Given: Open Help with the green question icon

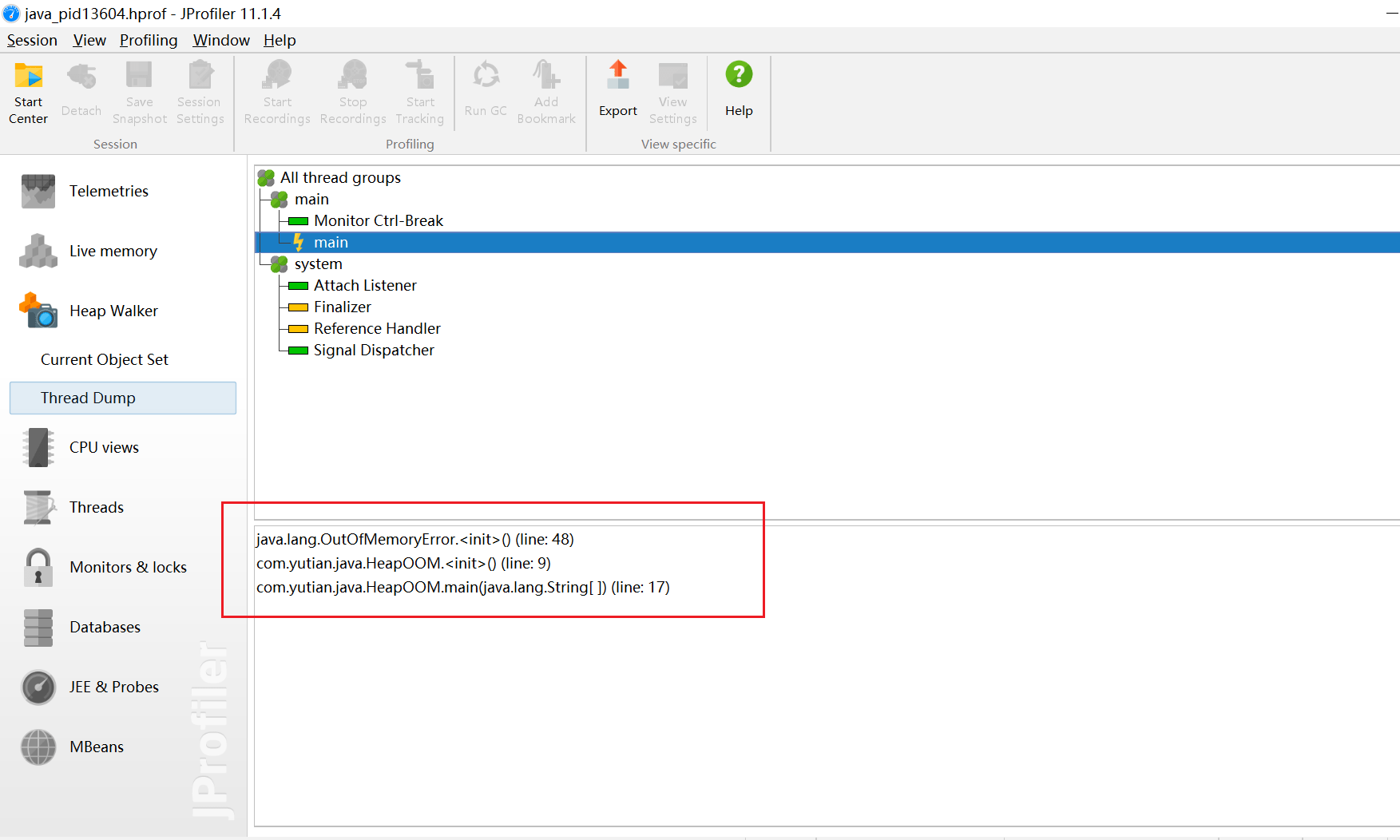Looking at the screenshot, I should pyautogui.click(x=738, y=75).
